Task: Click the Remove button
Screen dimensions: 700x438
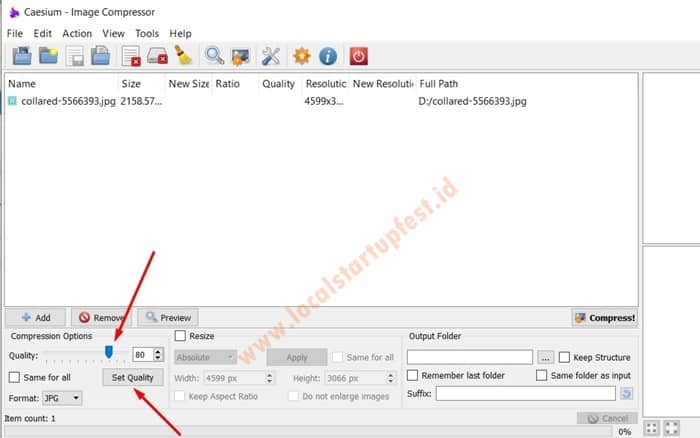Action: point(101,317)
